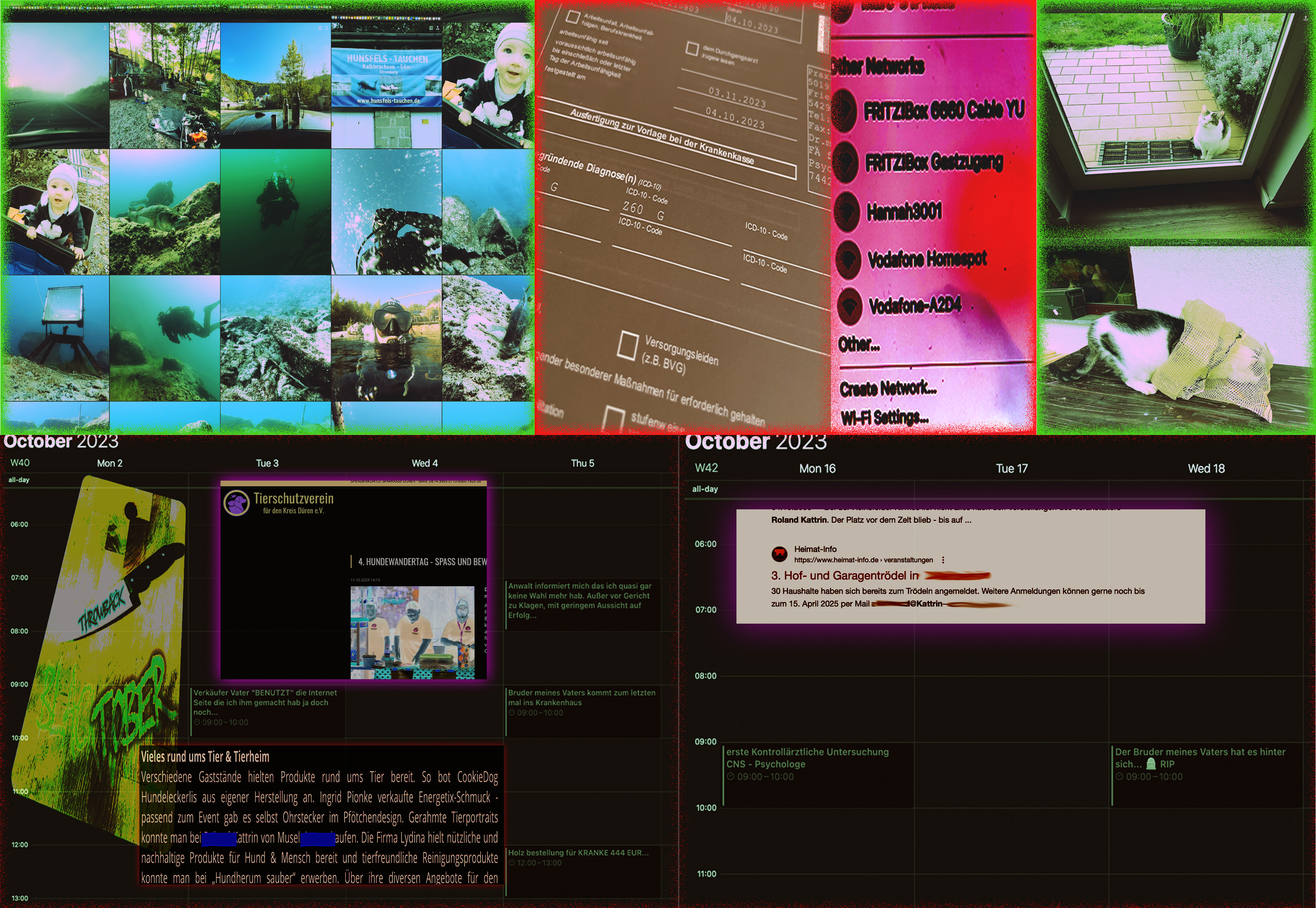
Task: Open Wi-Fi Settings...
Action: [885, 418]
